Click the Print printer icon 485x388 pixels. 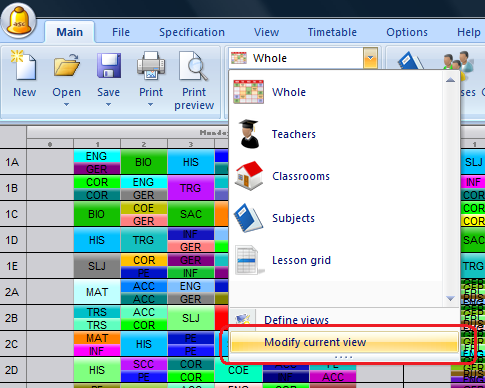click(x=151, y=65)
